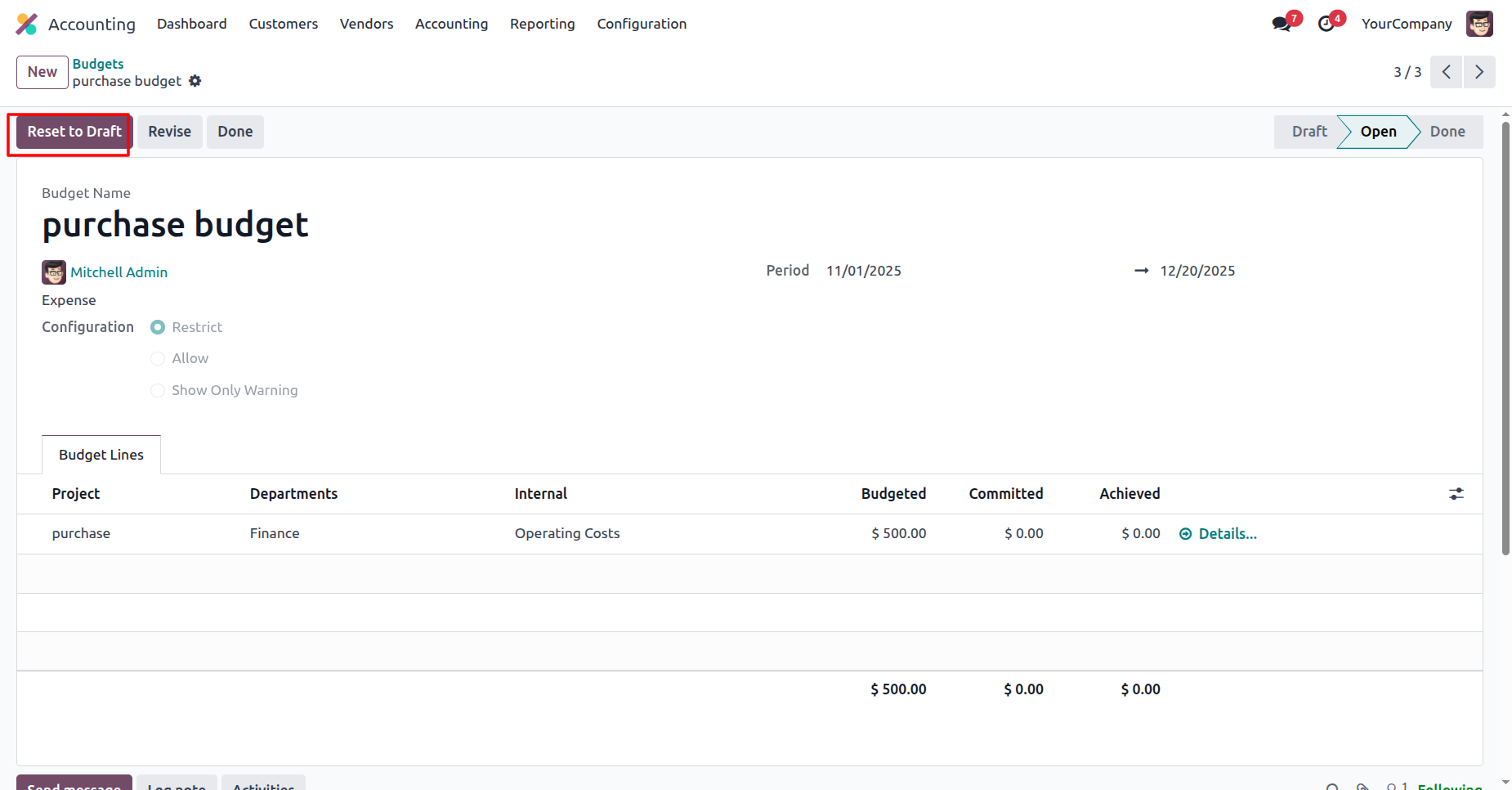The image size is (1512, 790).
Task: Open the Mitchell Admin user link
Action: [x=119, y=272]
